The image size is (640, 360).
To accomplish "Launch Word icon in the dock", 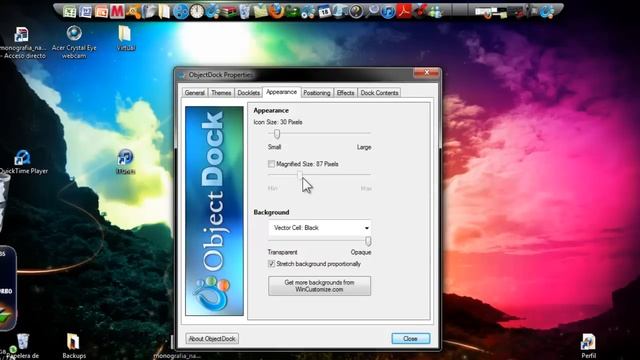I will [85, 11].
